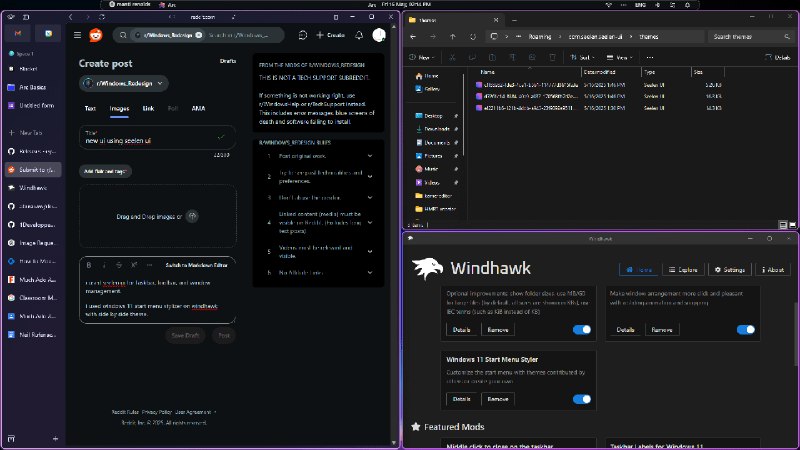Click New Tab in Arc sidebar
Viewport: 800px width, 450px height.
coord(31,133)
